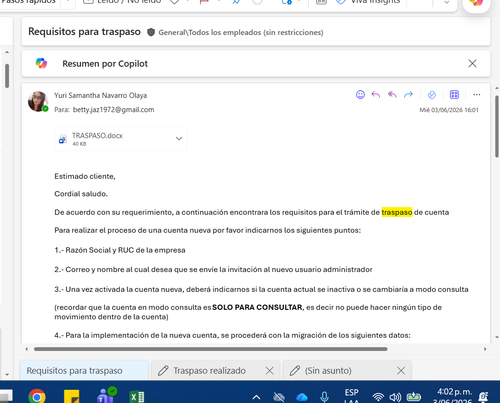
Task: Click the message date Mié 03/06/2026 16:01
Action: pyautogui.click(x=449, y=110)
